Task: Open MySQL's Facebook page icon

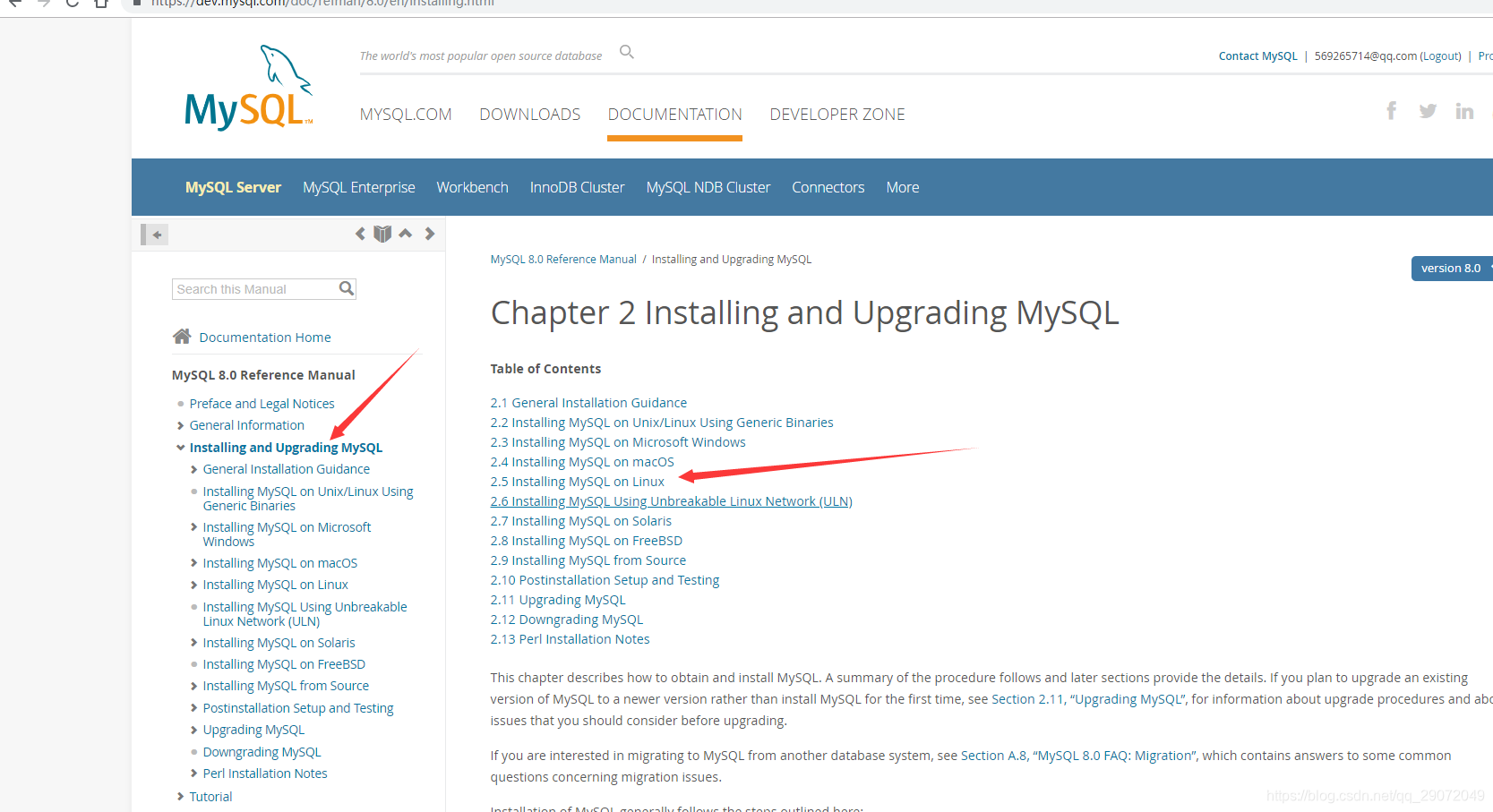Action: 1391,110
